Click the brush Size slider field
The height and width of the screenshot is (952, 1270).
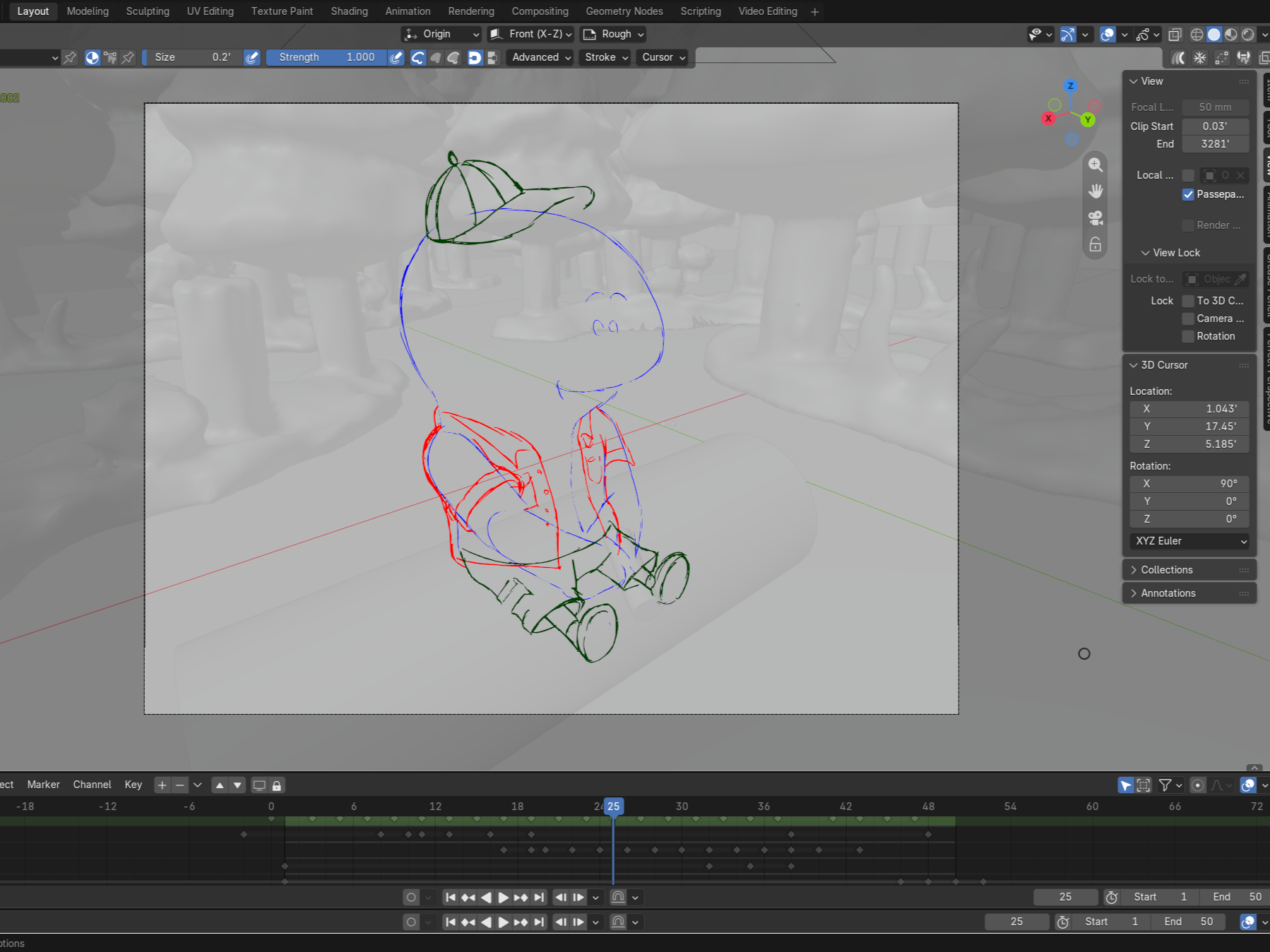(x=192, y=57)
